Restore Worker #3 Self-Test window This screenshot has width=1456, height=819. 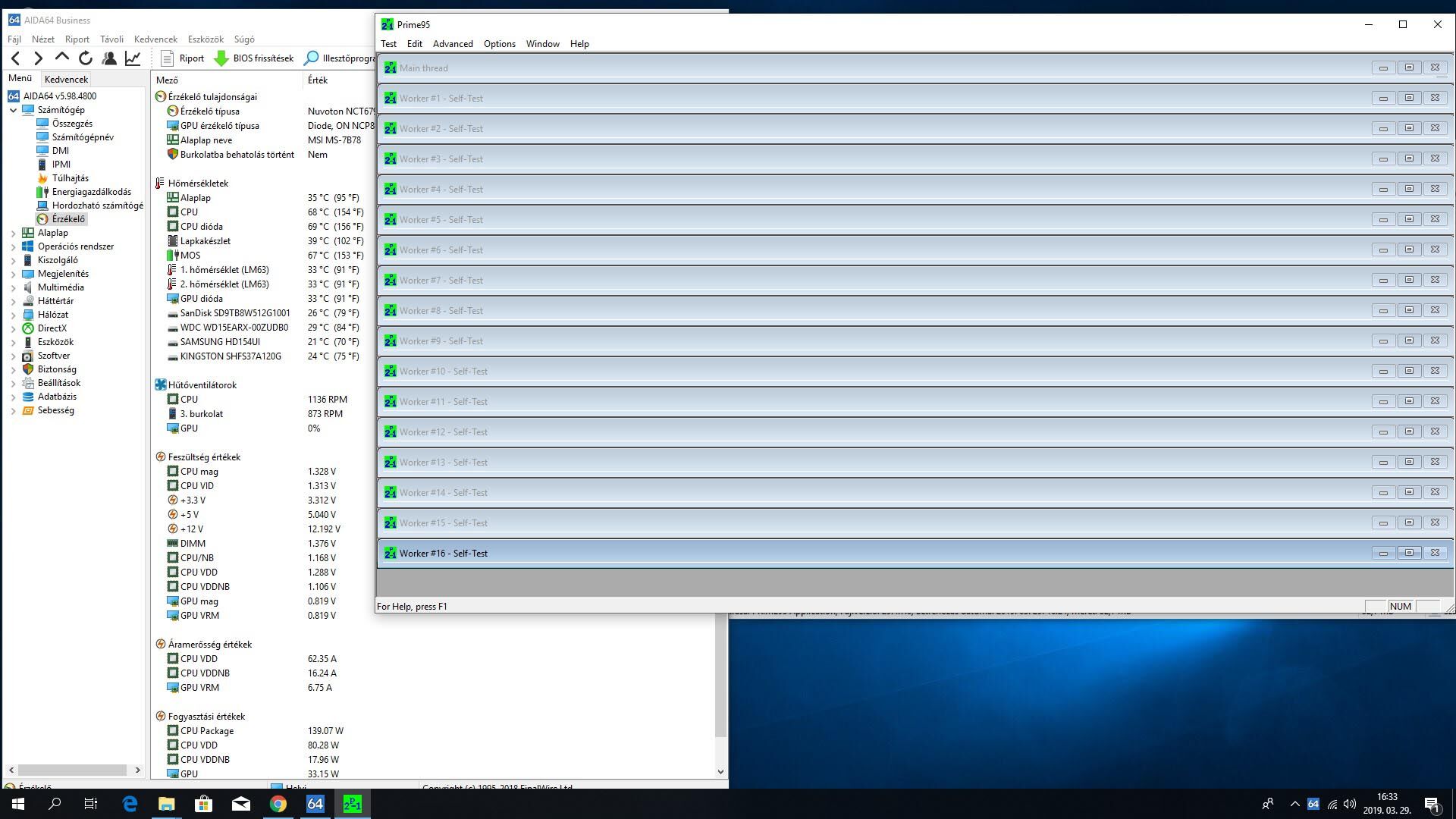click(1409, 158)
